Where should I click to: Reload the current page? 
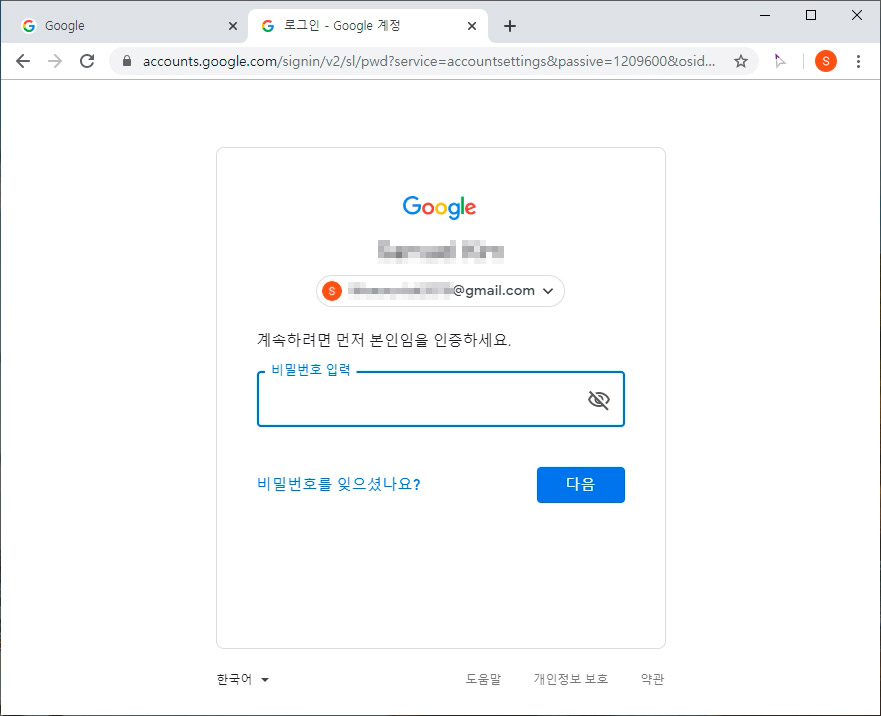(x=87, y=61)
